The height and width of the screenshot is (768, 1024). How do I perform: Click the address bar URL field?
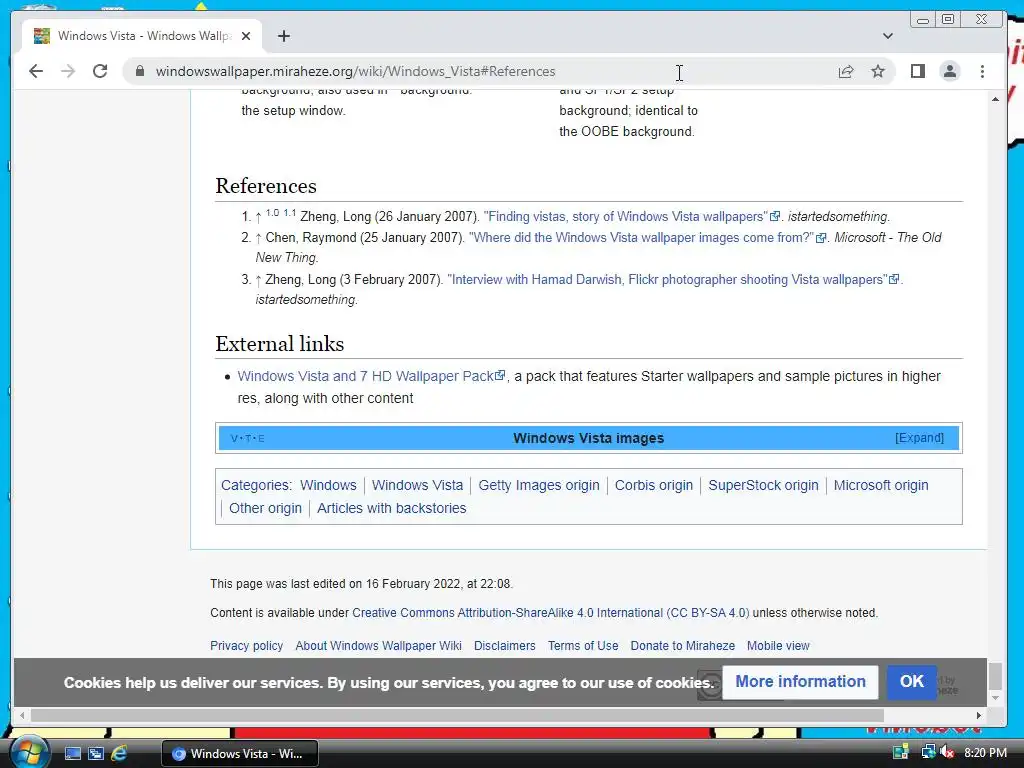(x=483, y=71)
